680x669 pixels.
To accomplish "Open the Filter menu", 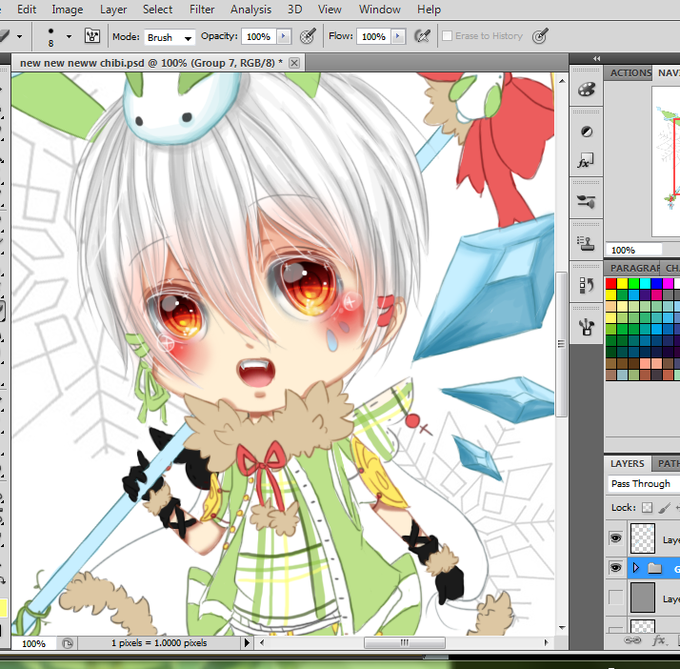I will point(202,10).
